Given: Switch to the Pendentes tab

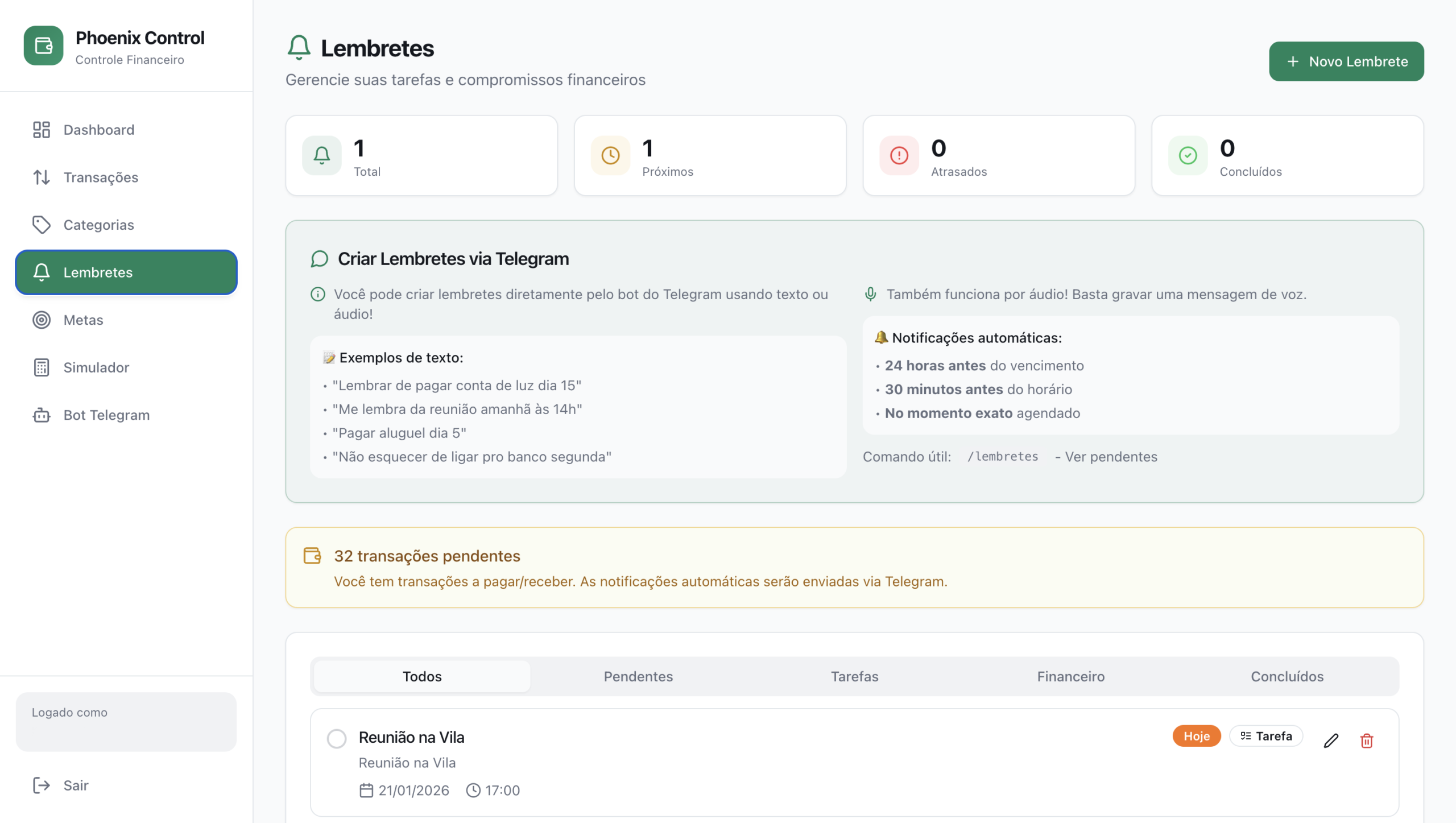Looking at the screenshot, I should tap(638, 676).
